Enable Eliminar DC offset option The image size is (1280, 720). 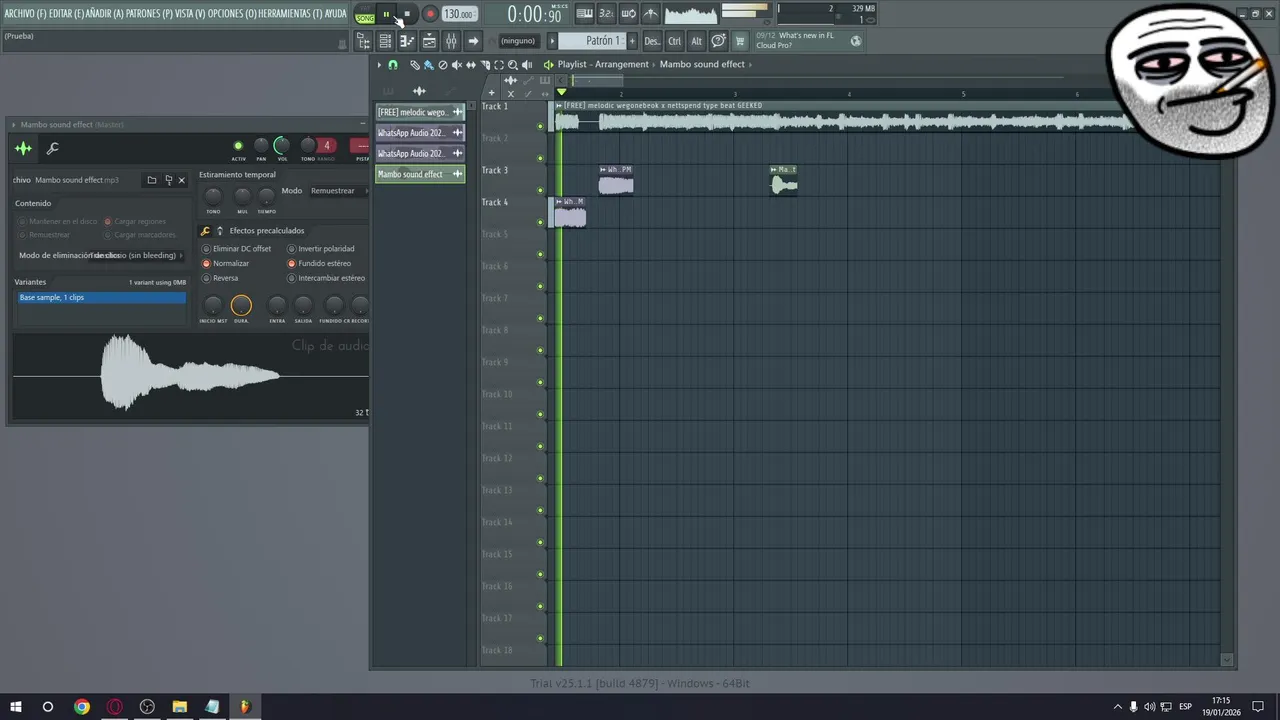pyautogui.click(x=236, y=249)
